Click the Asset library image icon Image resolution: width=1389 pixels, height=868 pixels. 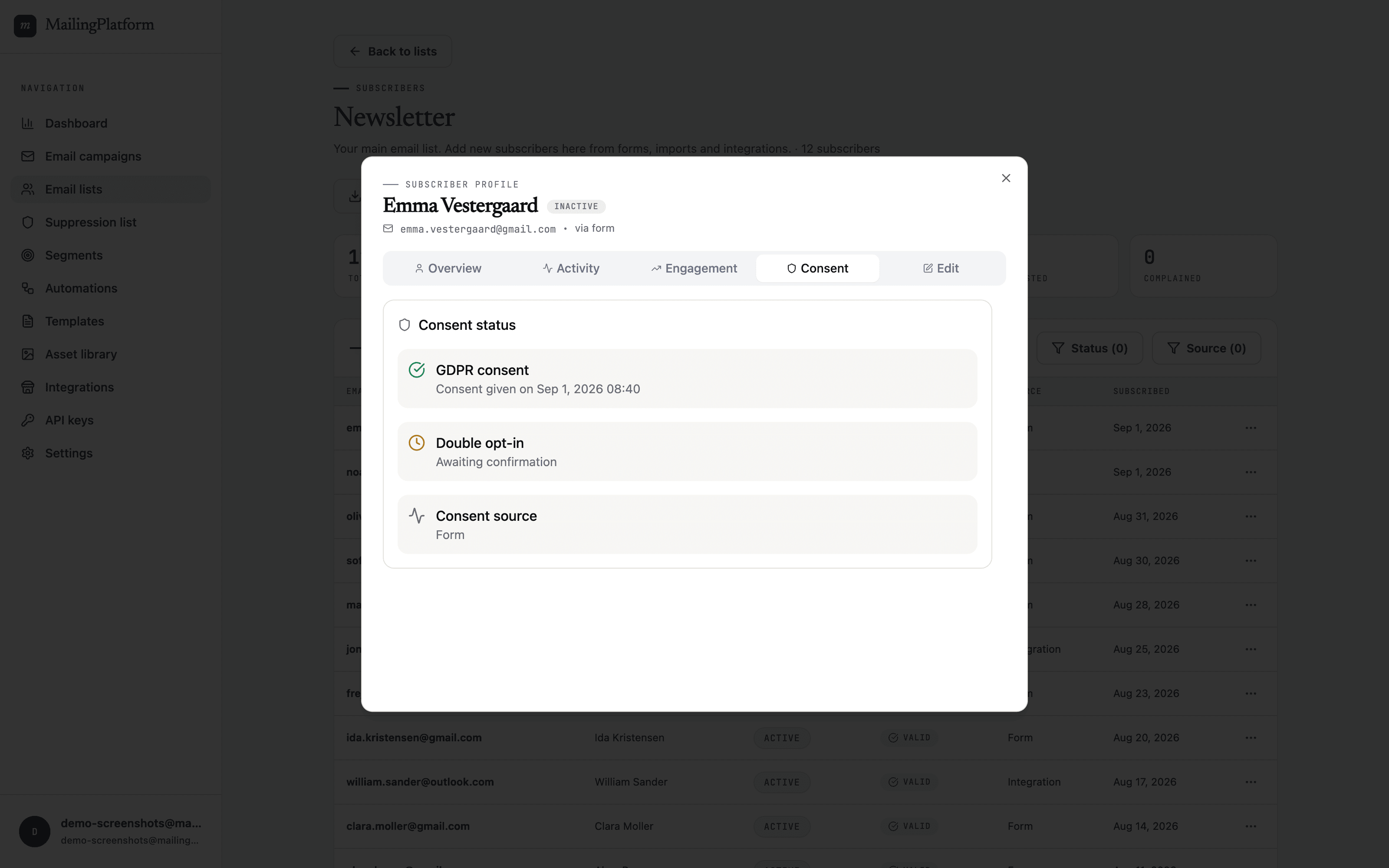click(x=27, y=354)
